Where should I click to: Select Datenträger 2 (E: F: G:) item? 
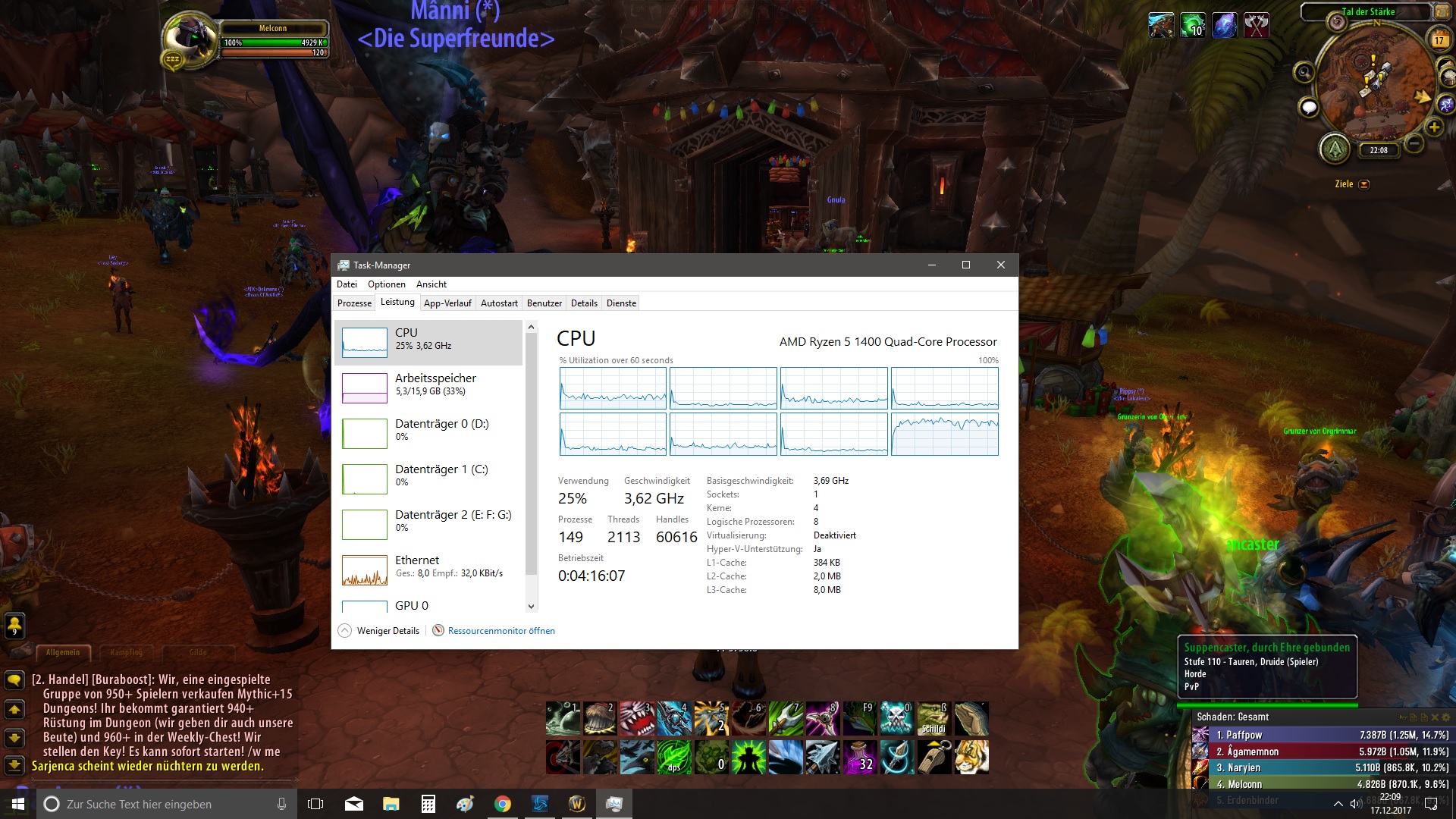click(x=428, y=525)
